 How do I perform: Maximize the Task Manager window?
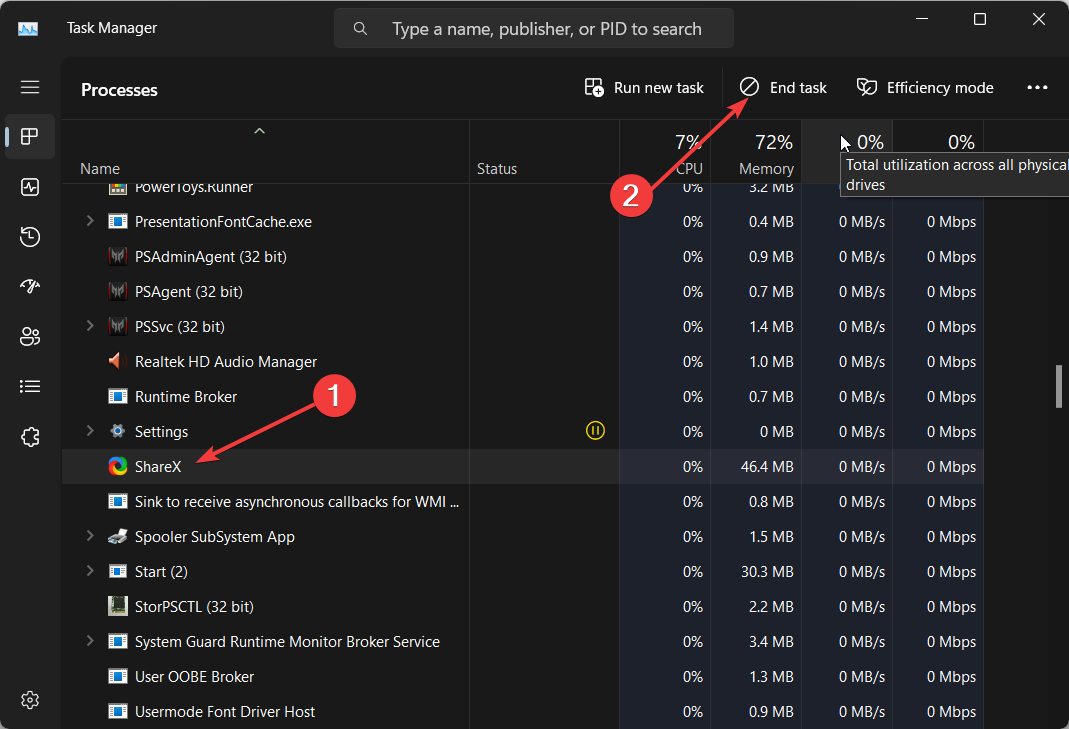point(980,19)
